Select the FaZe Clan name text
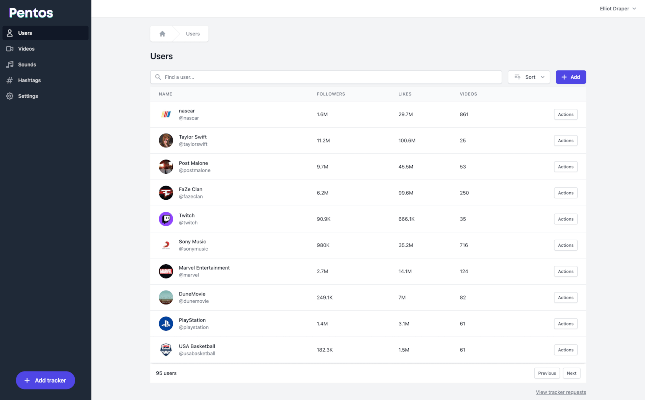The width and height of the screenshot is (645, 400). [190, 189]
